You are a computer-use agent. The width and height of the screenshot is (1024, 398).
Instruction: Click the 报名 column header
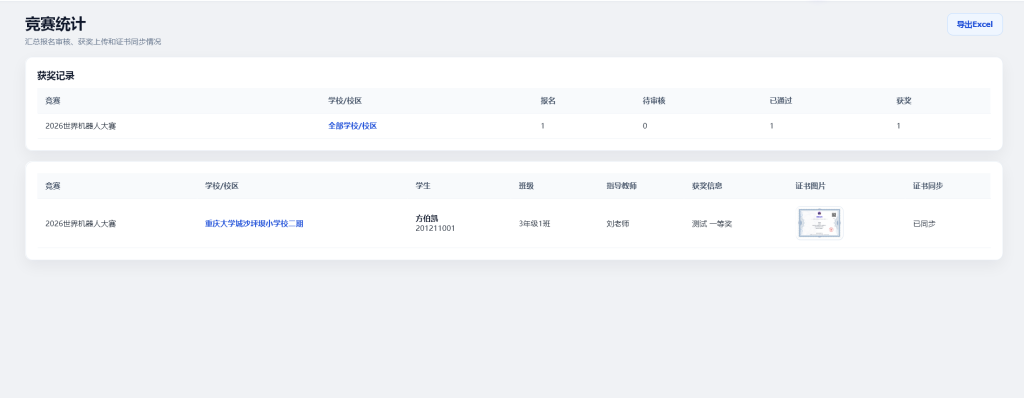548,101
